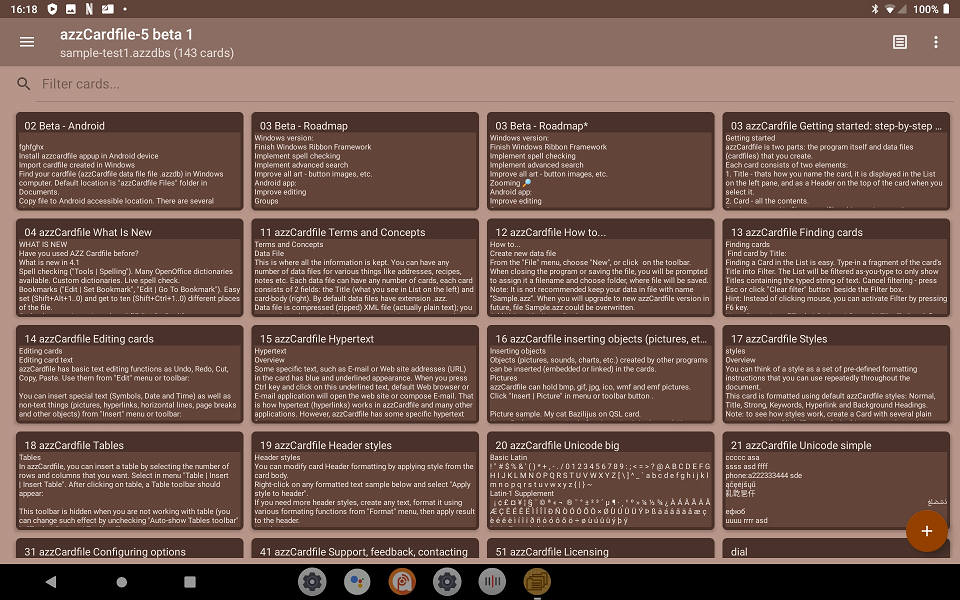Screen dimensions: 960x600
Task: Open the 13 azzCardfile Finding cards card
Action: click(x=836, y=268)
